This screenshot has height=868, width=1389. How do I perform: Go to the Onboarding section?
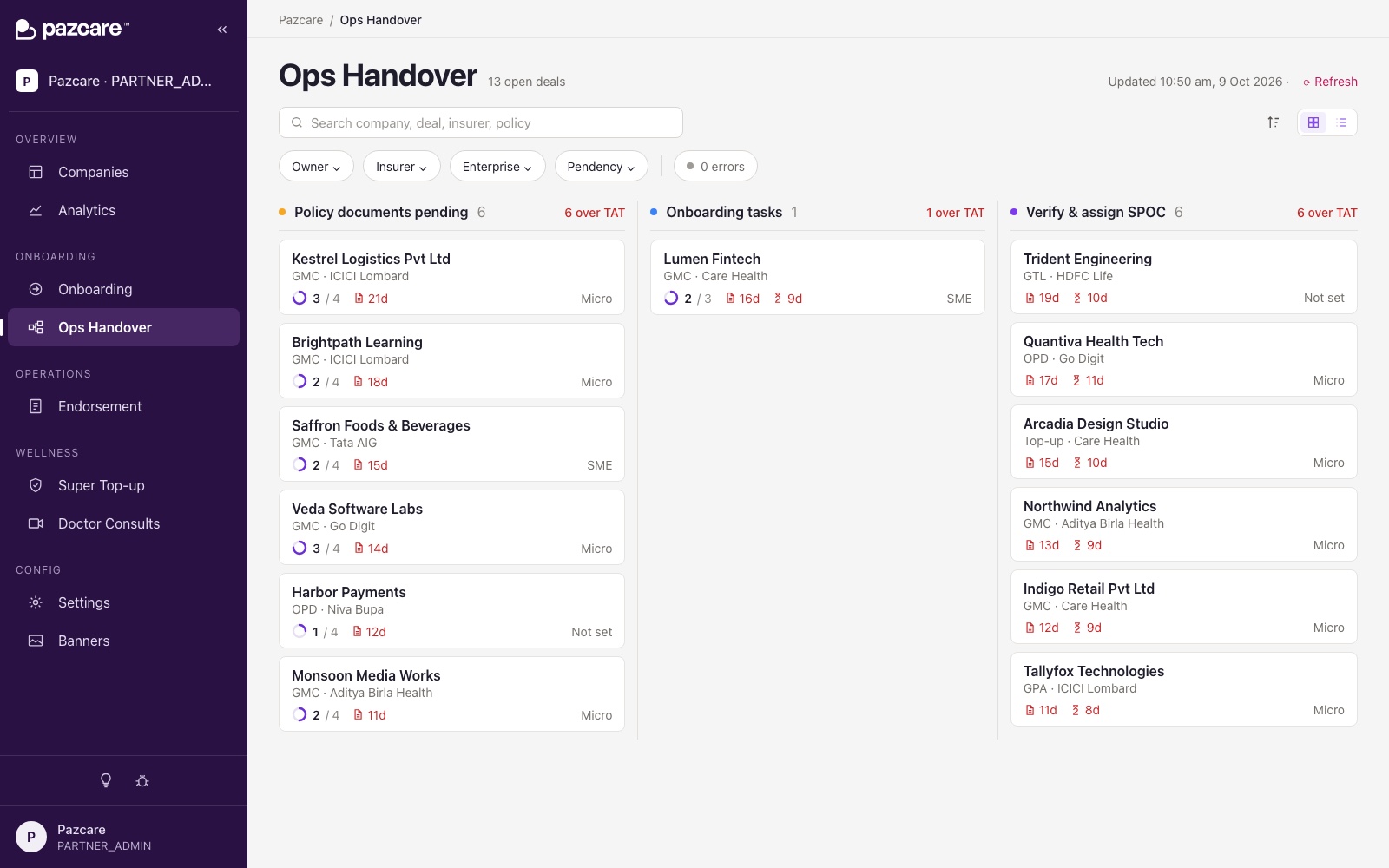(123, 289)
